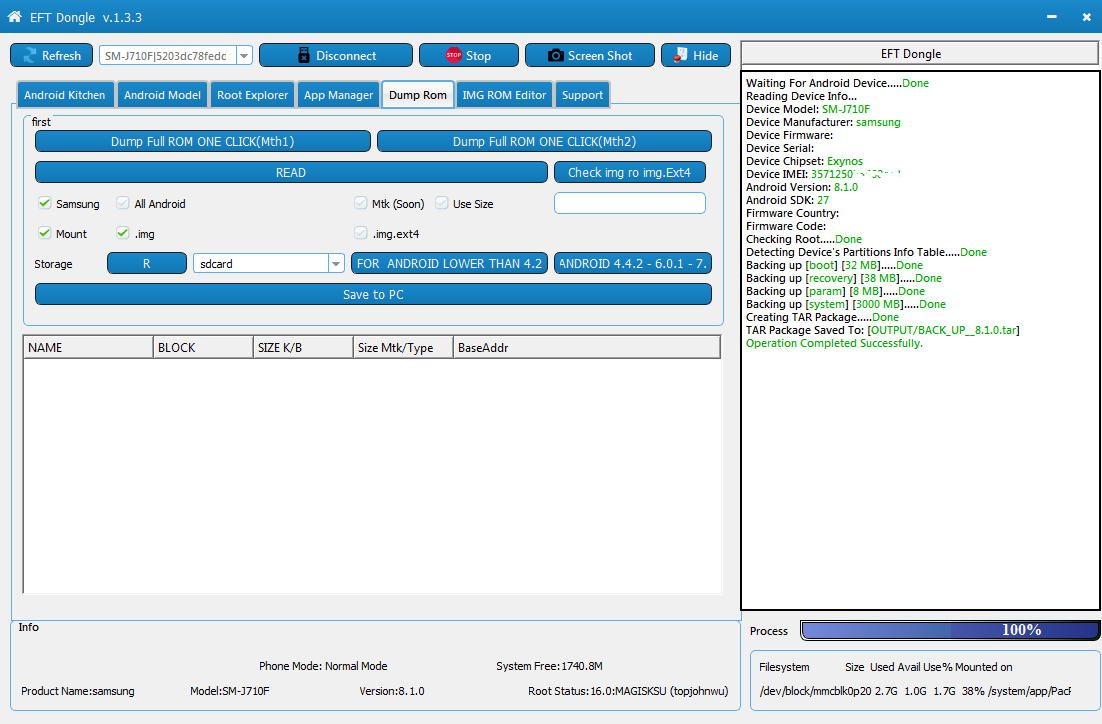Screen dimensions: 1102x724
Task: Click the READ button
Action: [291, 172]
